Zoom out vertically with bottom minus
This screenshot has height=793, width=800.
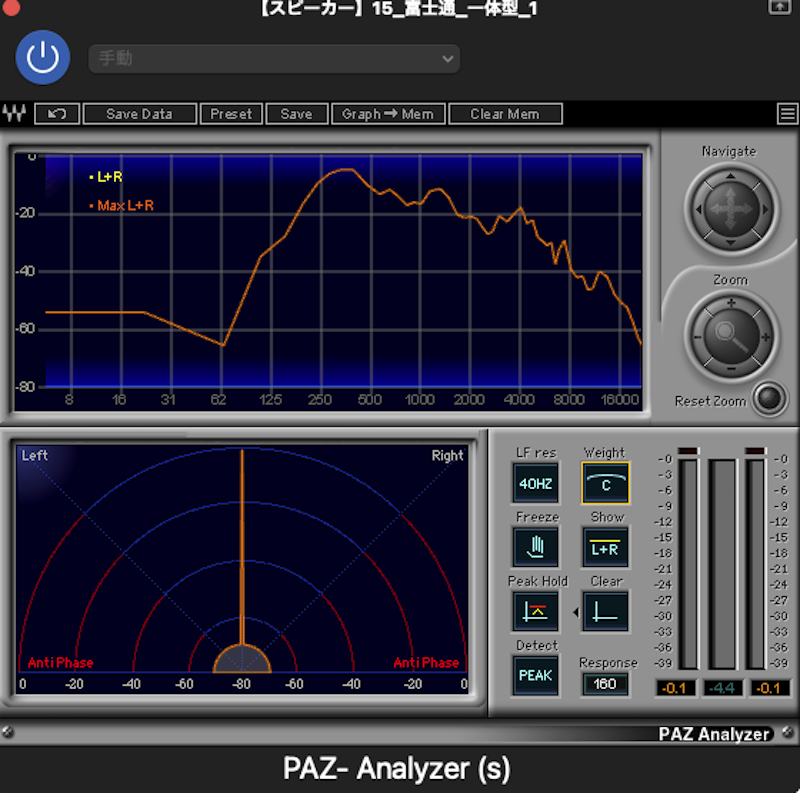click(731, 368)
